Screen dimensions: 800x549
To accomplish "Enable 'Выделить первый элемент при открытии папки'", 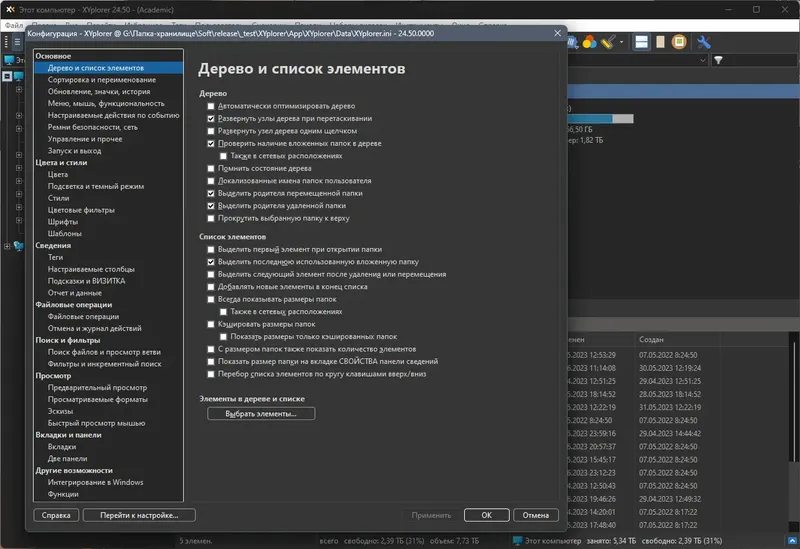I will click(x=211, y=249).
